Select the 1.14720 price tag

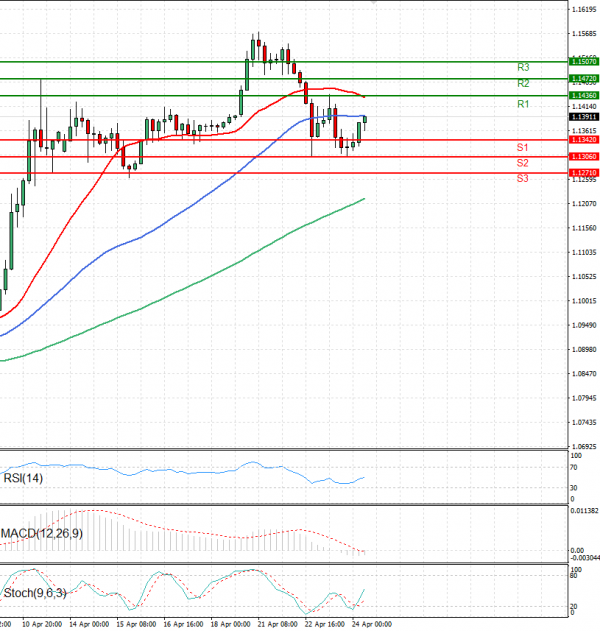pos(584,78)
